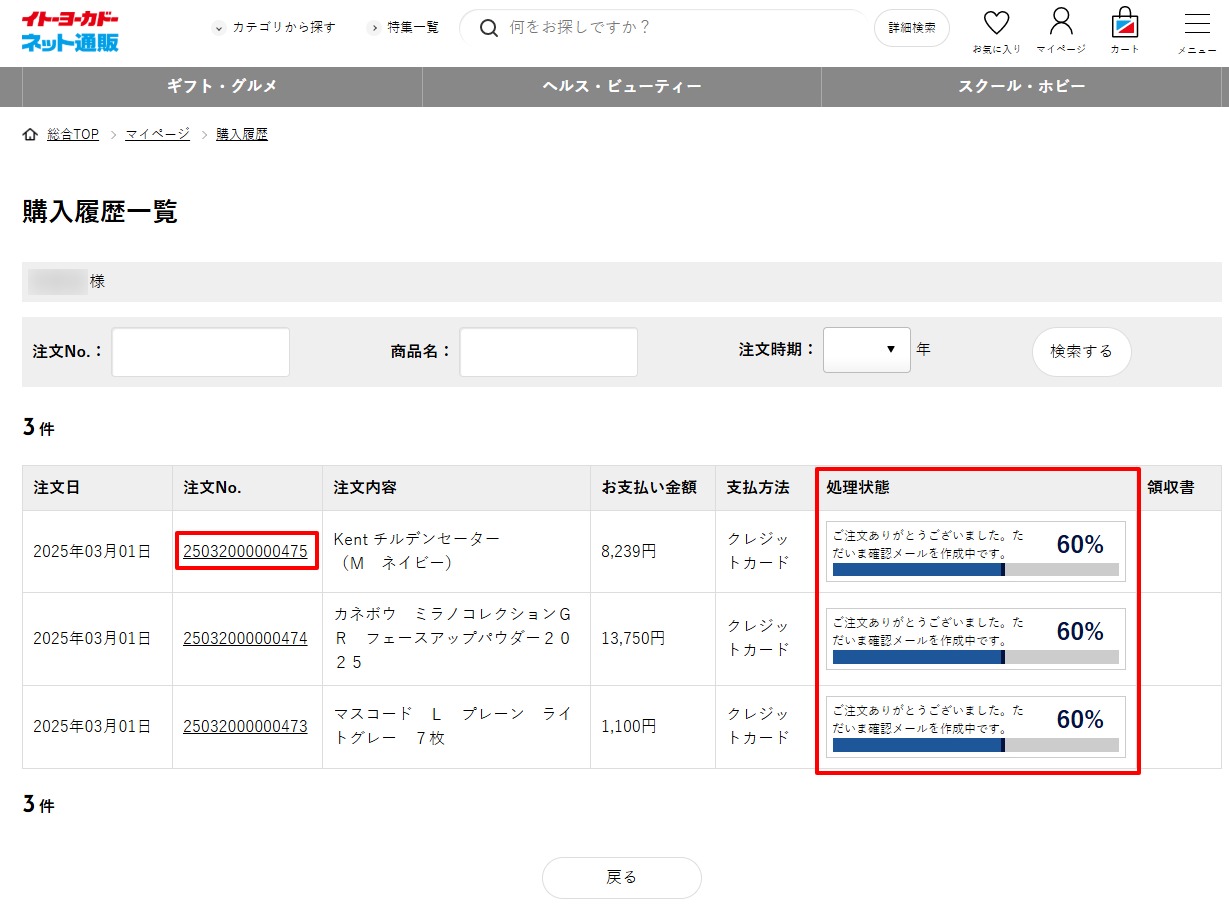1229x908 pixels.
Task: Open order number 25032000000475
Action: 245,551
